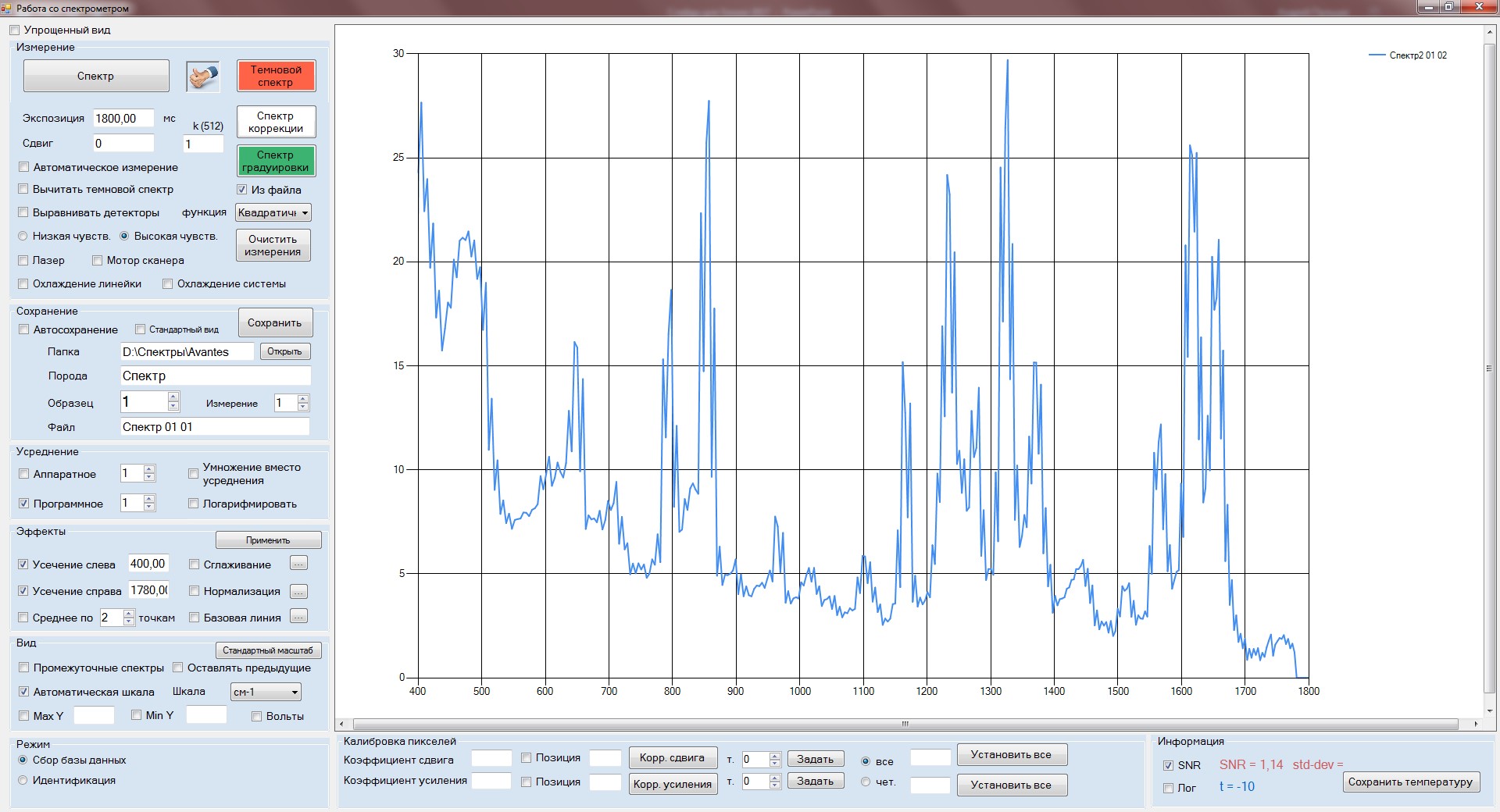Enable Охлаждение системы checkbox
Viewport: 1500px width, 812px height.
[167, 283]
